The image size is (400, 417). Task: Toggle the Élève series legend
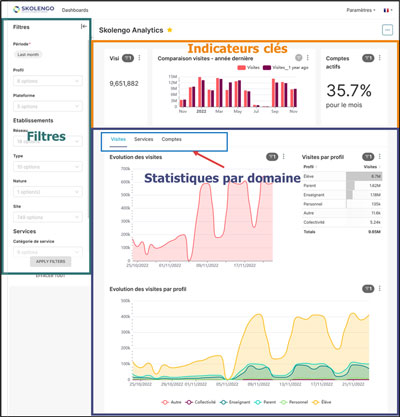322,402
